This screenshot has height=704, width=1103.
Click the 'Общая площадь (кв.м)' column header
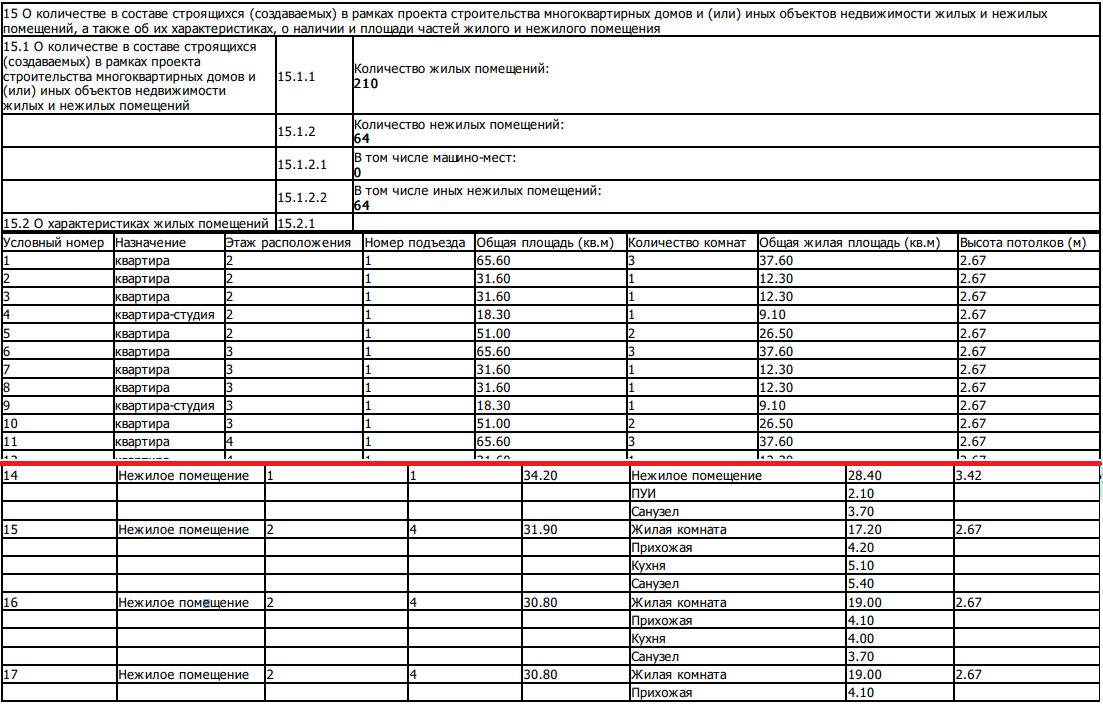545,243
